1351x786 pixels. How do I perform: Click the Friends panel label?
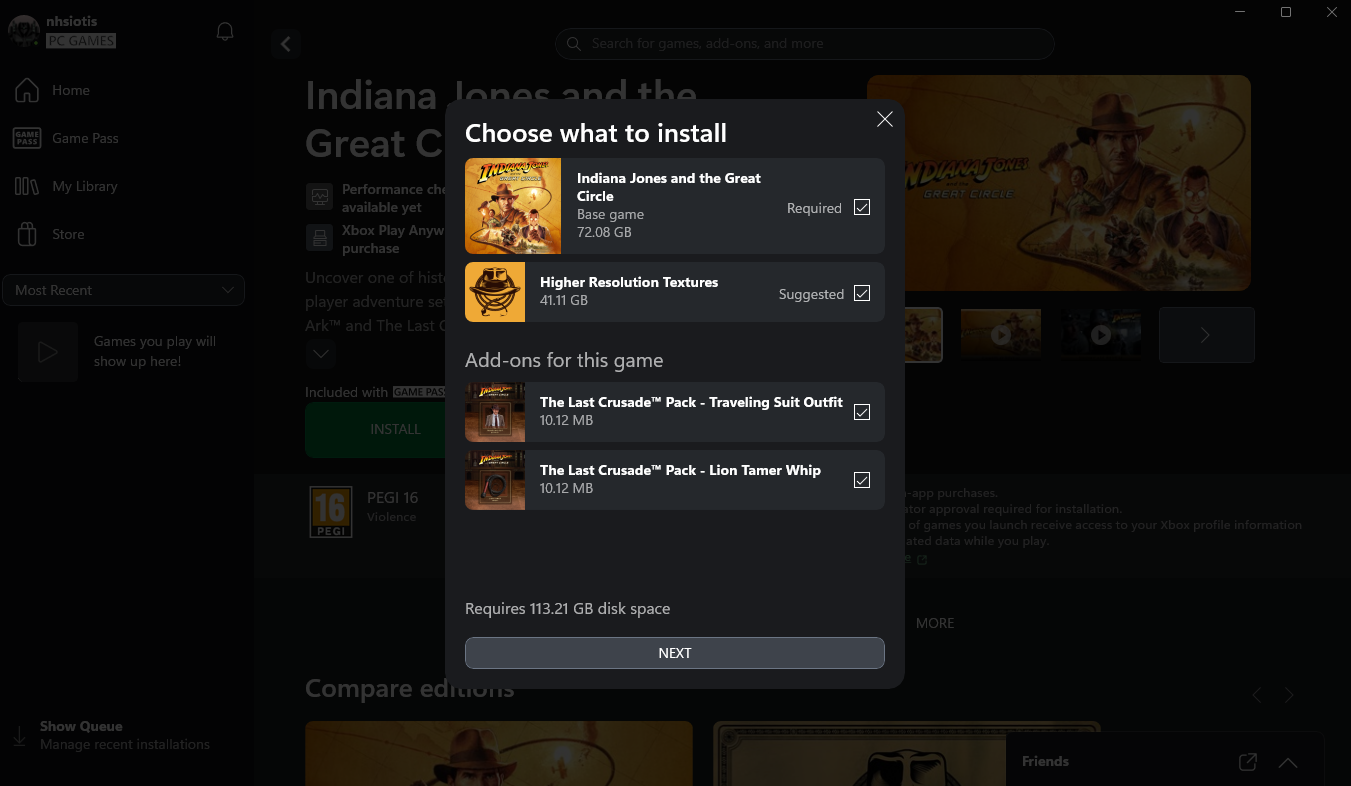coord(1045,761)
